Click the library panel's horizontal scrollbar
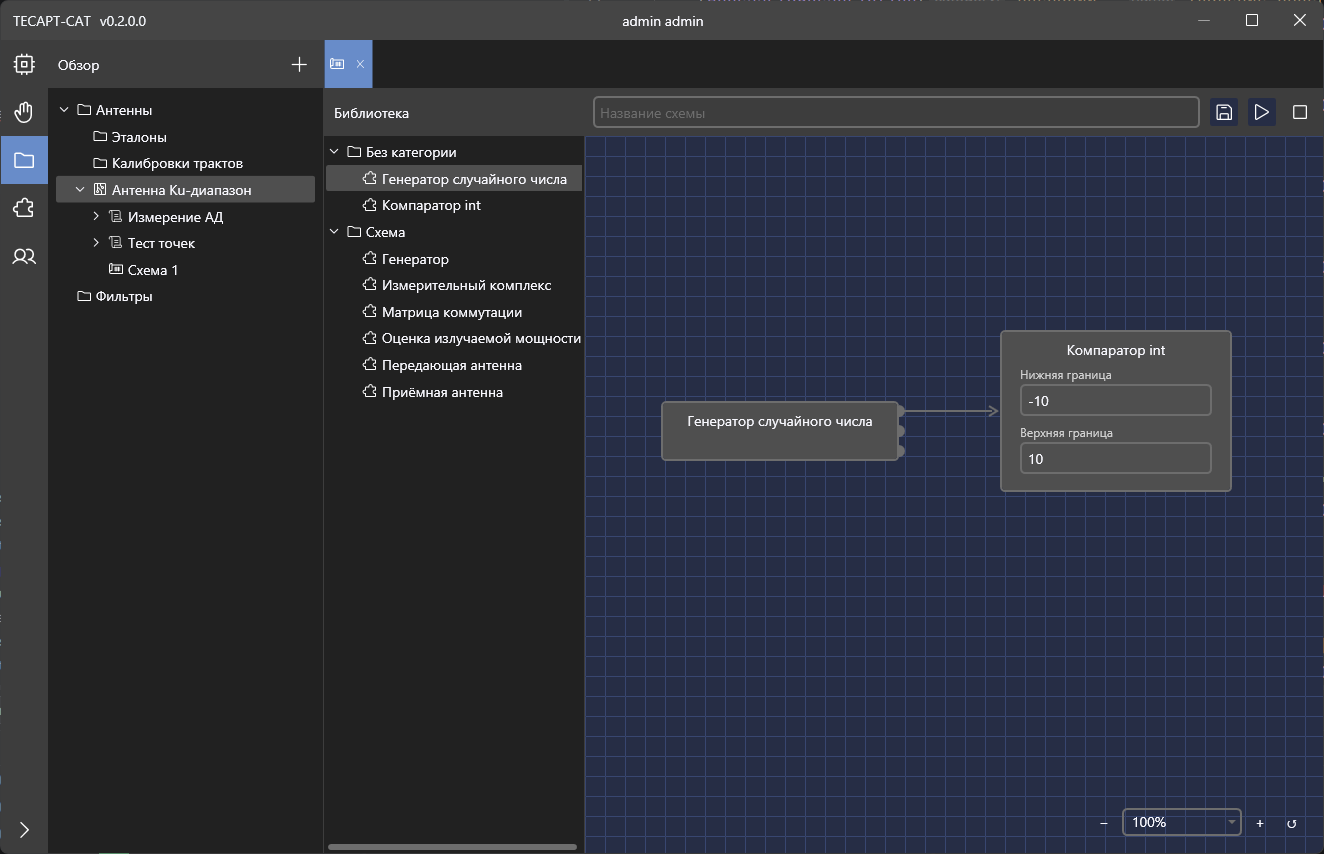1324x854 pixels. click(452, 847)
